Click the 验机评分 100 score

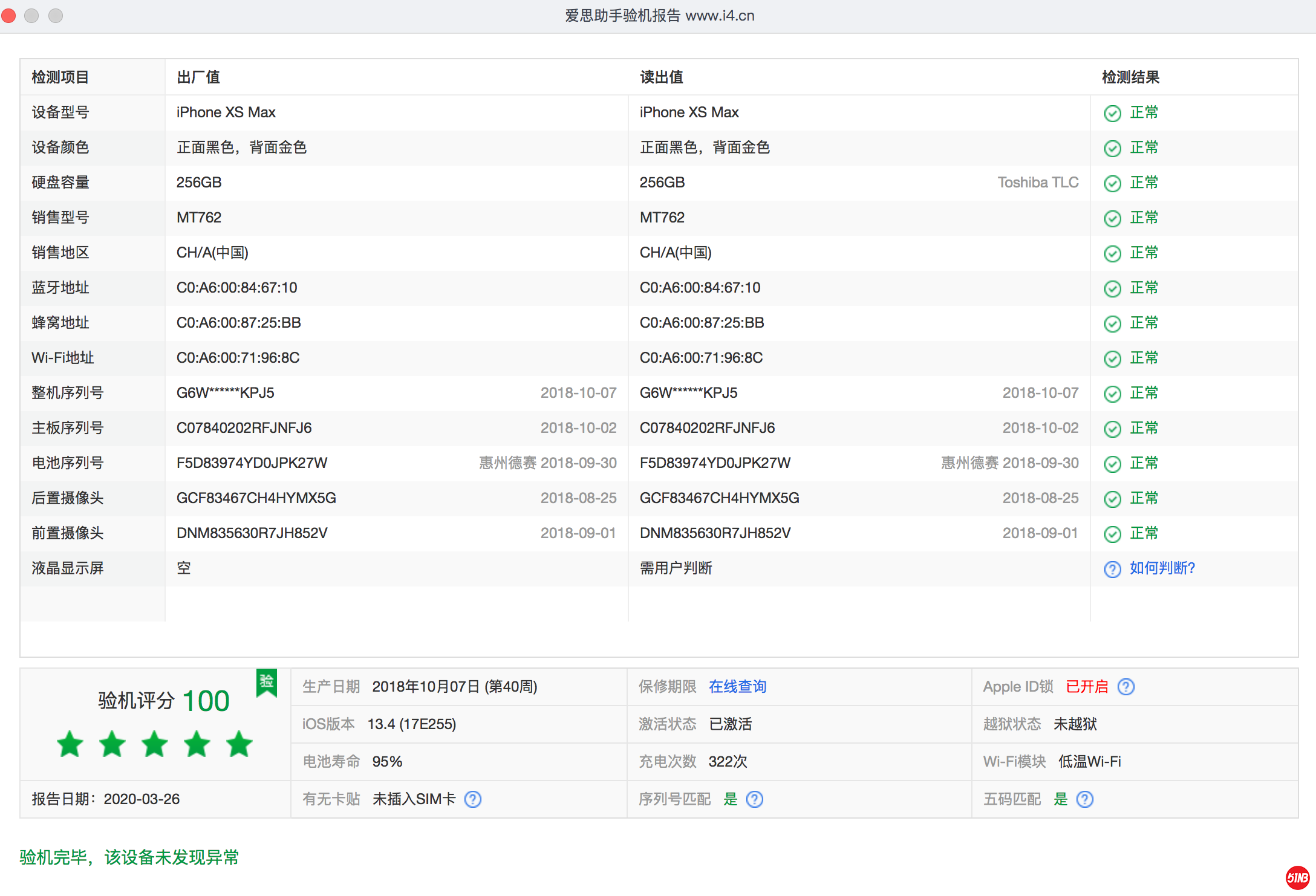click(163, 700)
